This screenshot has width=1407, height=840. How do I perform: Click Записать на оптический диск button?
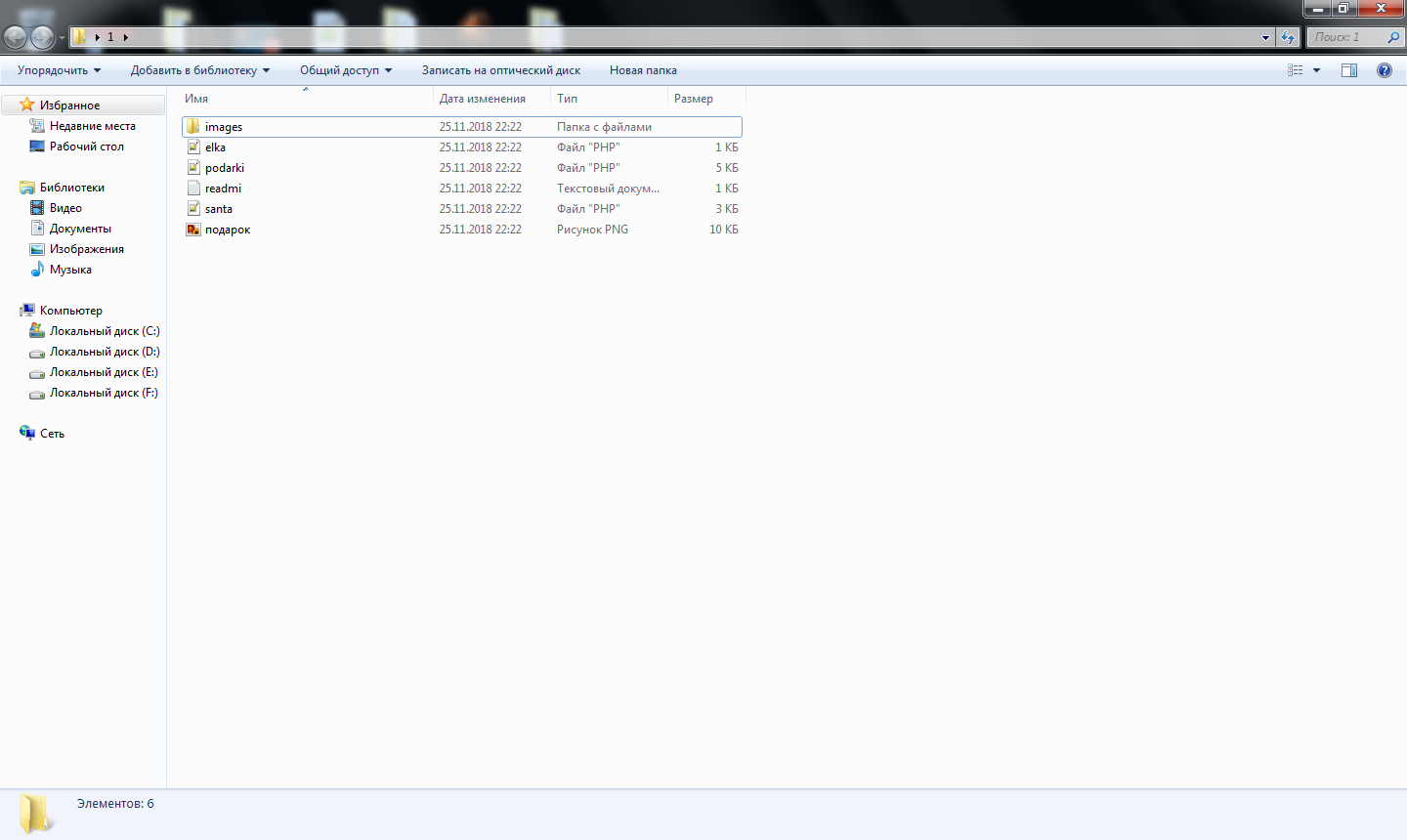pos(500,70)
